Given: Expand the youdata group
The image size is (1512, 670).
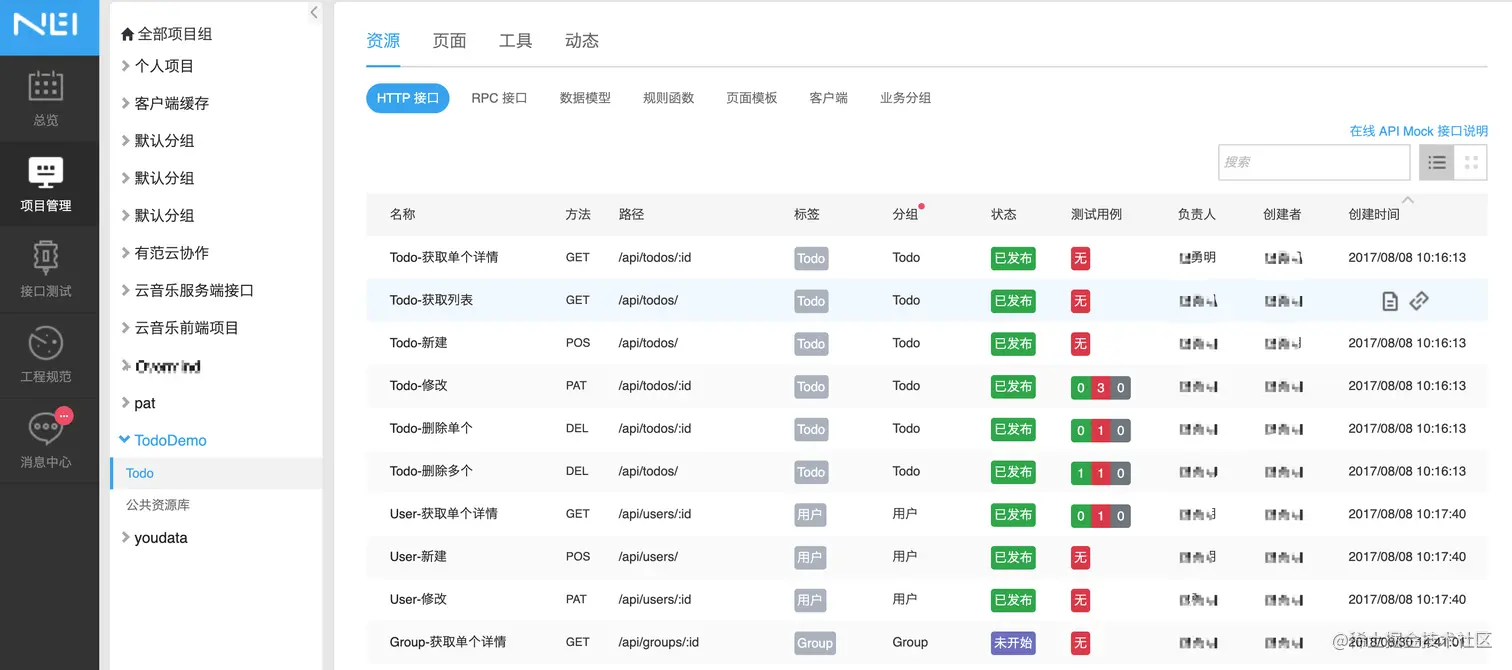Looking at the screenshot, I should pos(125,537).
